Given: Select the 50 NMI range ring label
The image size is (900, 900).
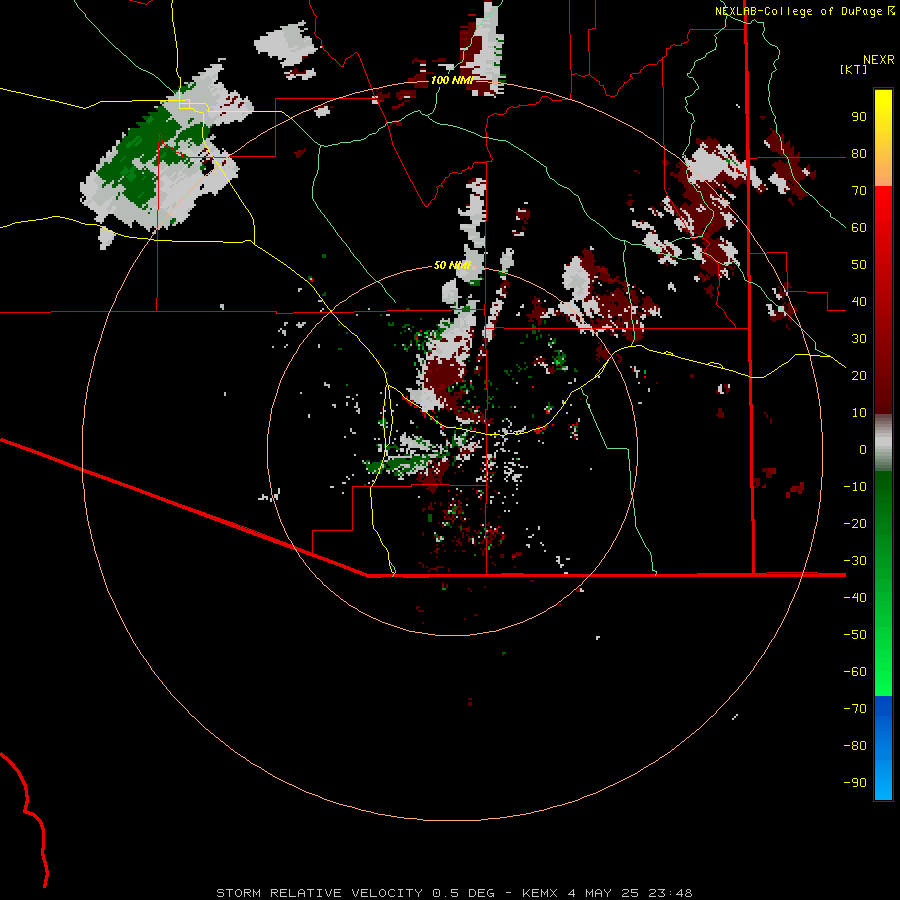Looking at the screenshot, I should click(452, 265).
